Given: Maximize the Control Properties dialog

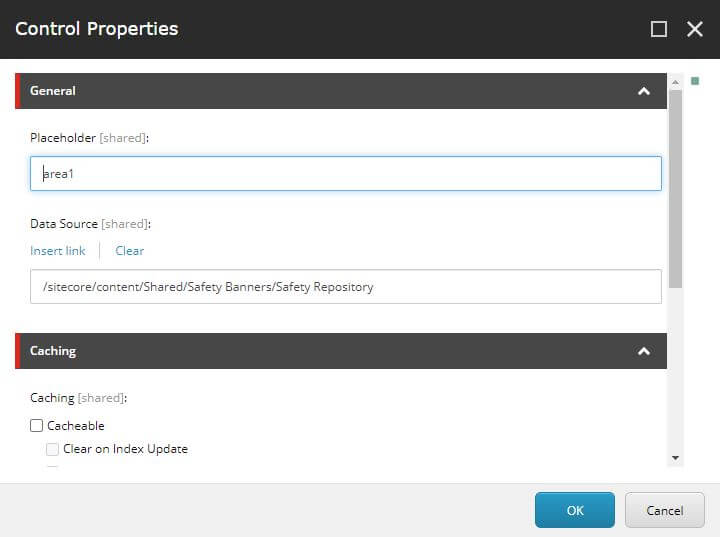Looking at the screenshot, I should coord(659,29).
